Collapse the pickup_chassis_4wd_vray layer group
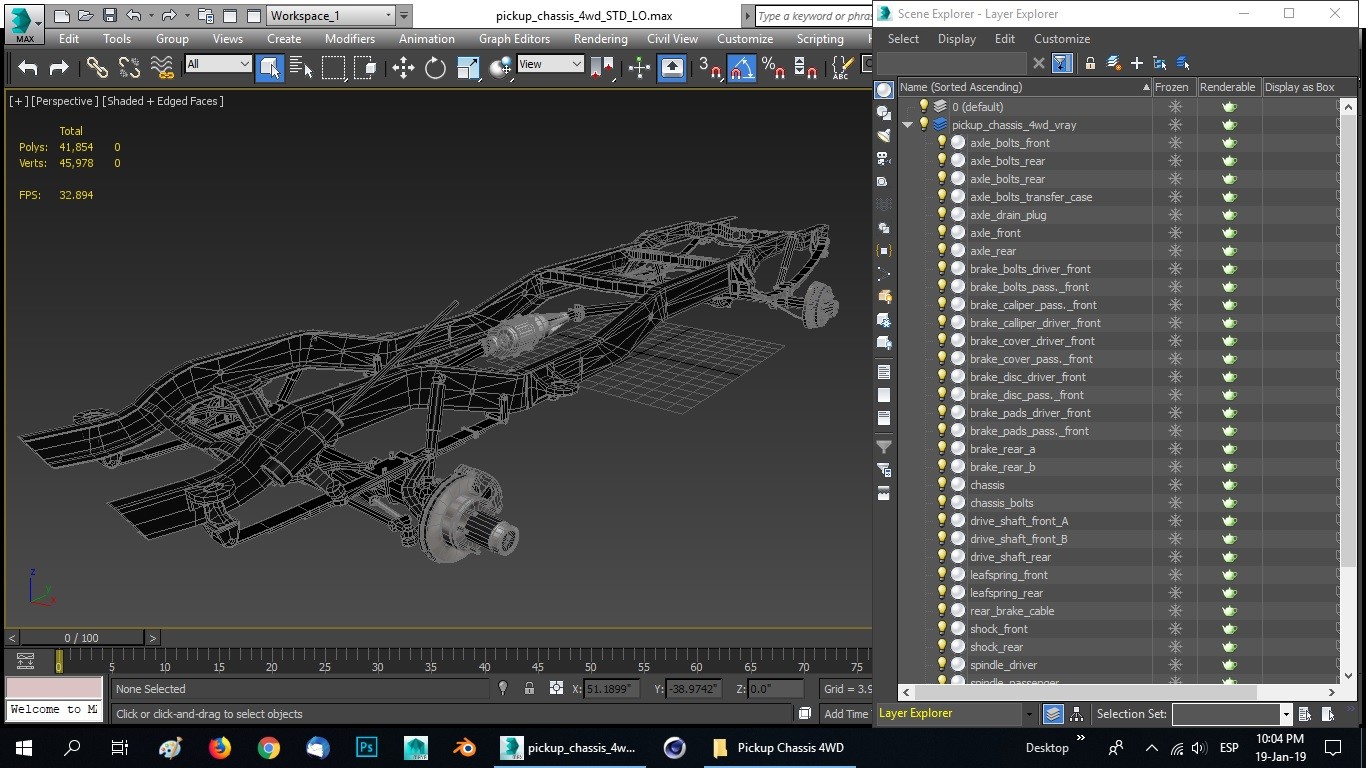The width and height of the screenshot is (1366, 768). [908, 124]
